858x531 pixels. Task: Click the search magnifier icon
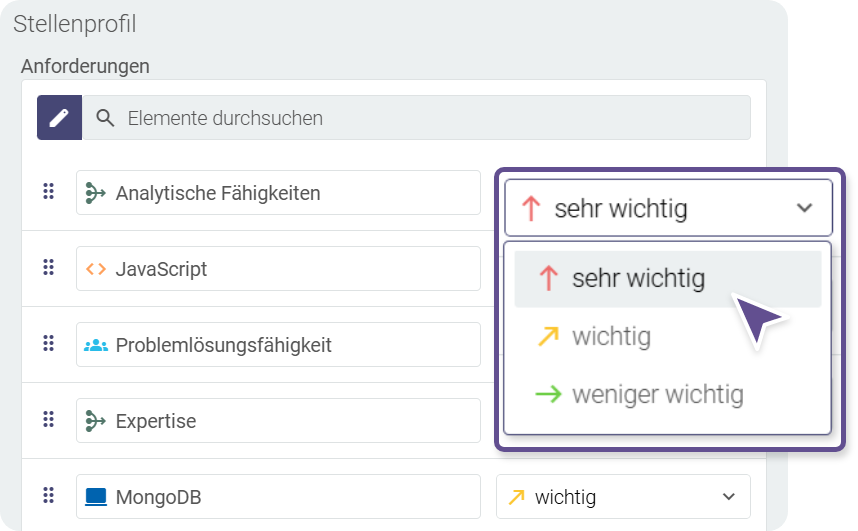pos(105,118)
